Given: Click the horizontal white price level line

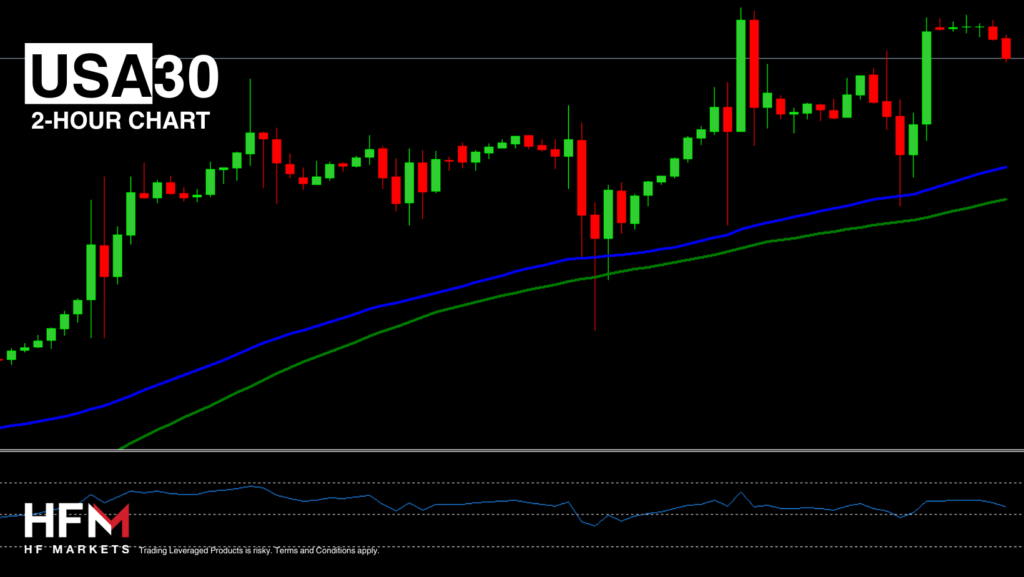Looking at the screenshot, I should [x=500, y=58].
